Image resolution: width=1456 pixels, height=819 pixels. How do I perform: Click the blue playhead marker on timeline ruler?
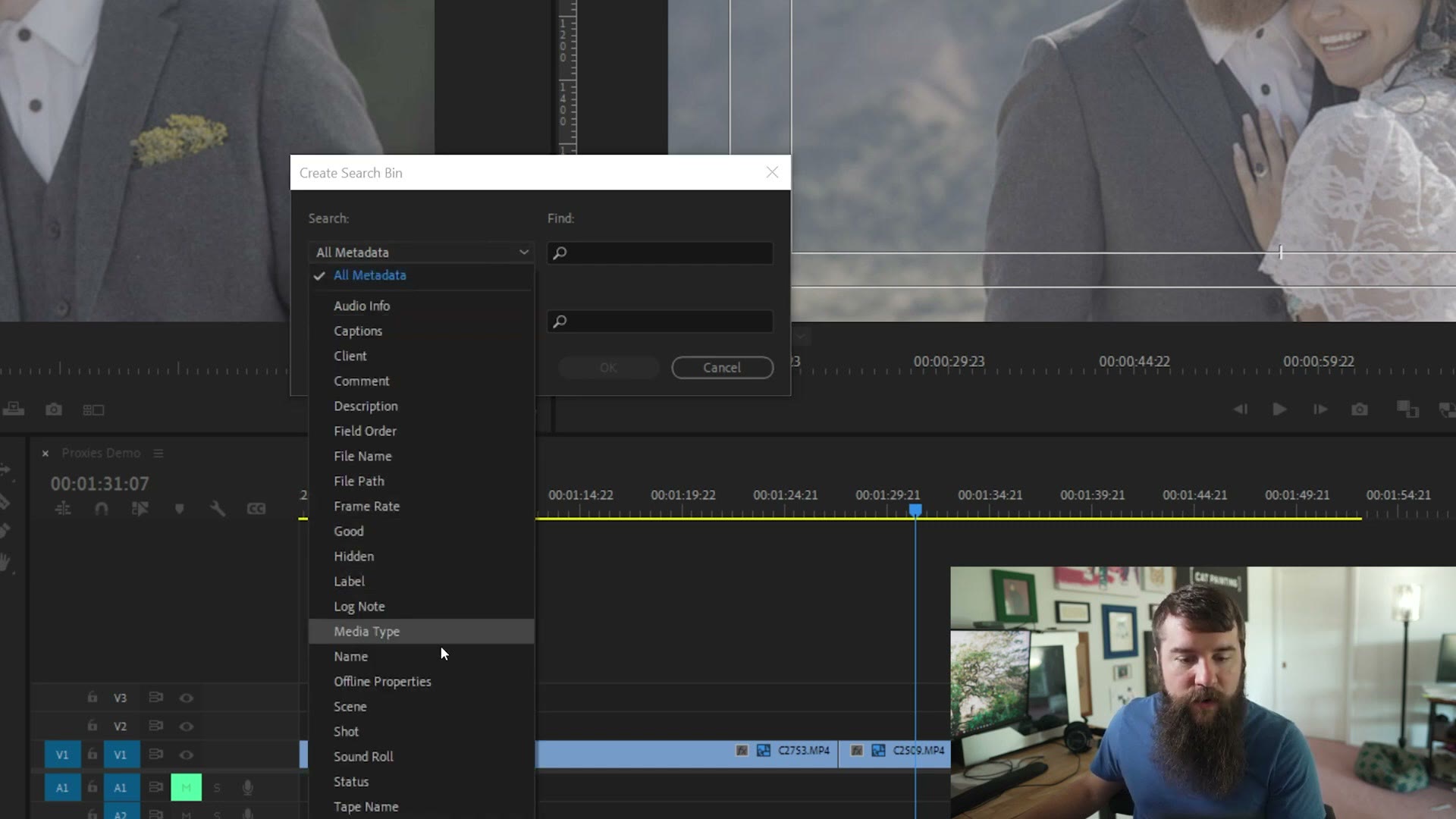pyautogui.click(x=915, y=510)
